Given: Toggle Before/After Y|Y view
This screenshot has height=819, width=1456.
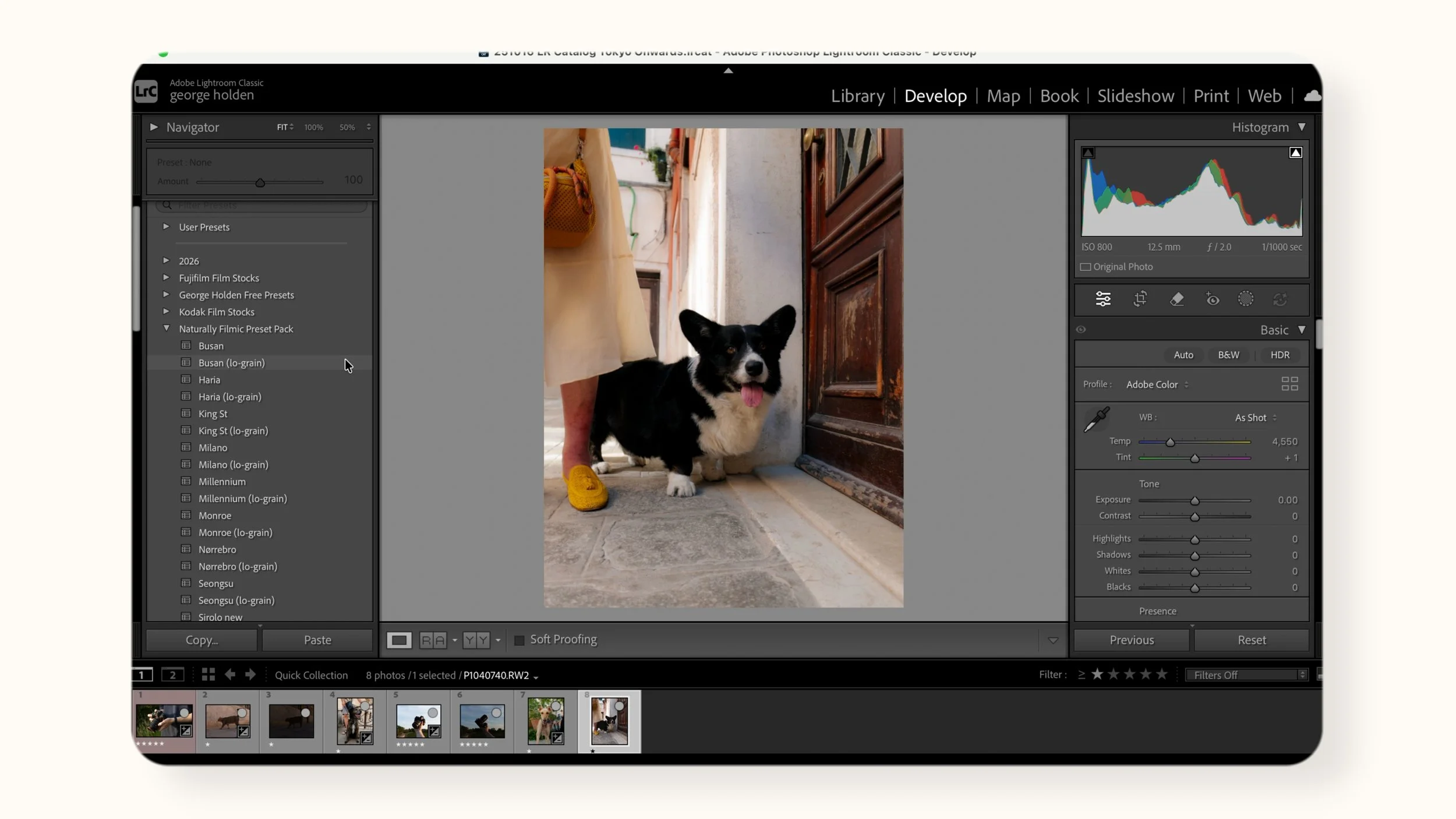Looking at the screenshot, I should (476, 640).
